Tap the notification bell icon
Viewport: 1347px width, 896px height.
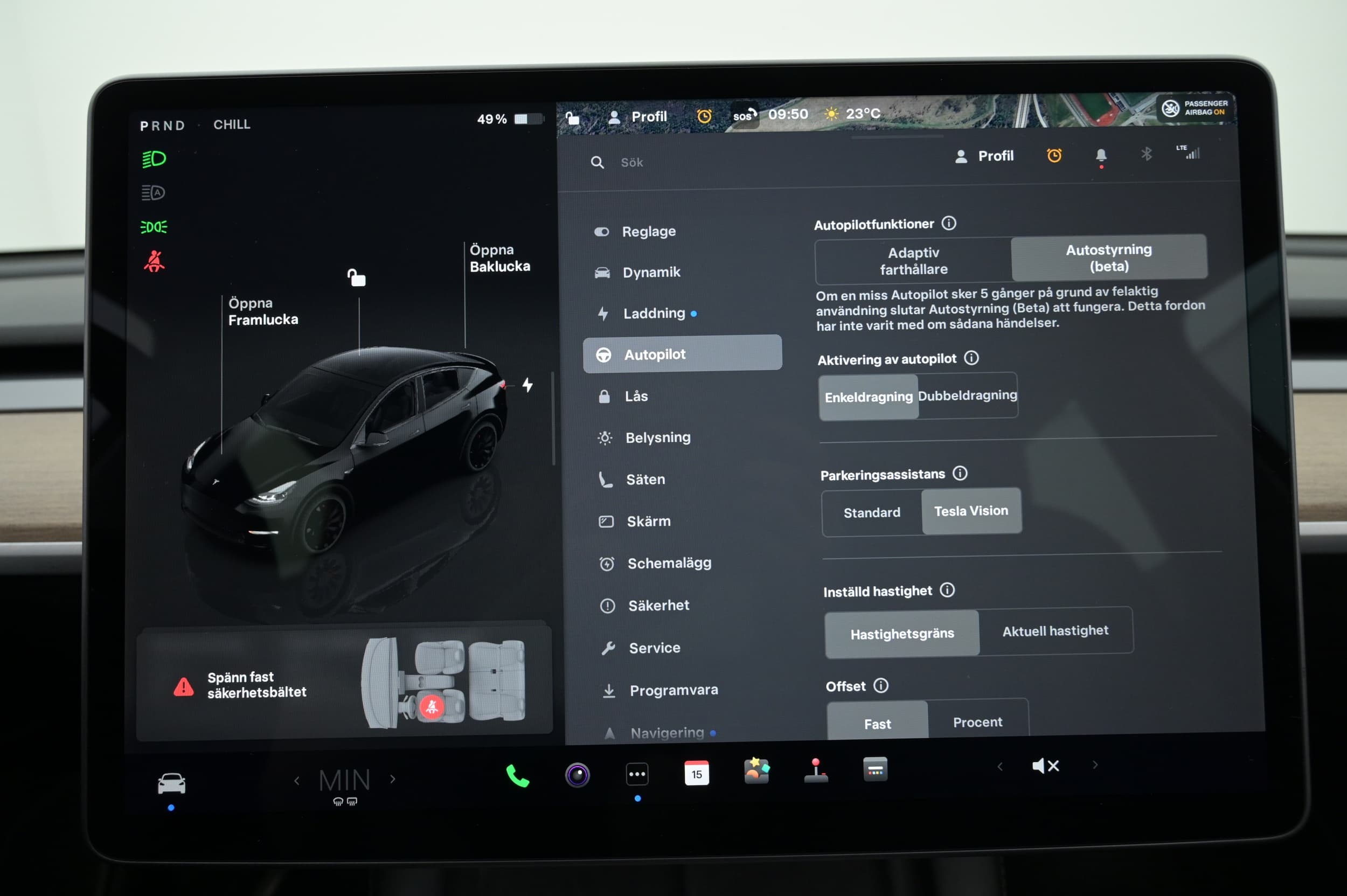tap(1101, 155)
